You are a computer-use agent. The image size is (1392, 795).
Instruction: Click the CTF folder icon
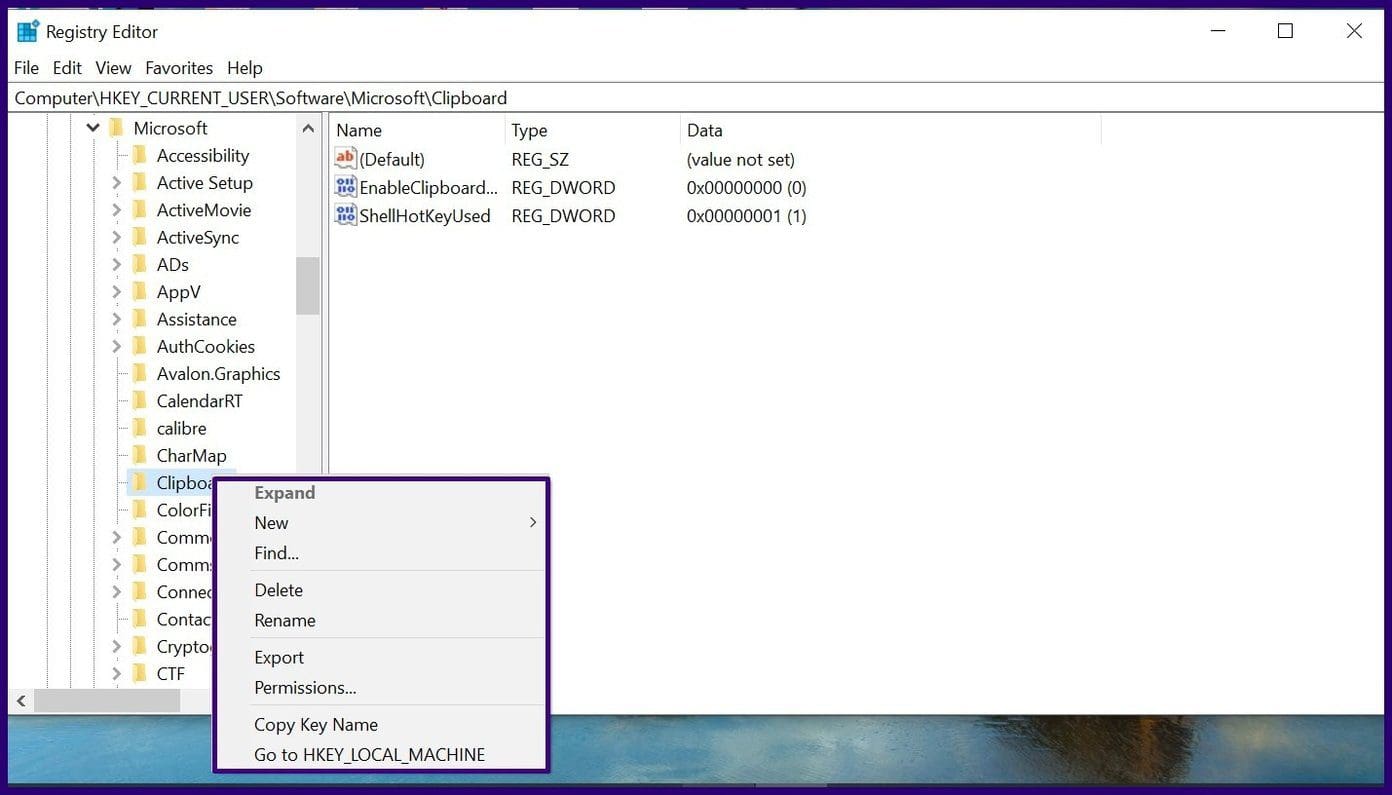click(x=140, y=674)
